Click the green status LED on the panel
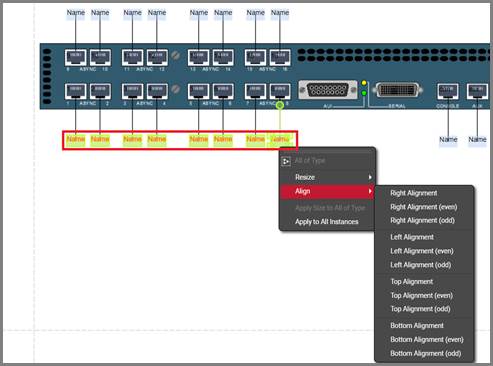Viewport: 493px width, 366px height. (x=364, y=93)
